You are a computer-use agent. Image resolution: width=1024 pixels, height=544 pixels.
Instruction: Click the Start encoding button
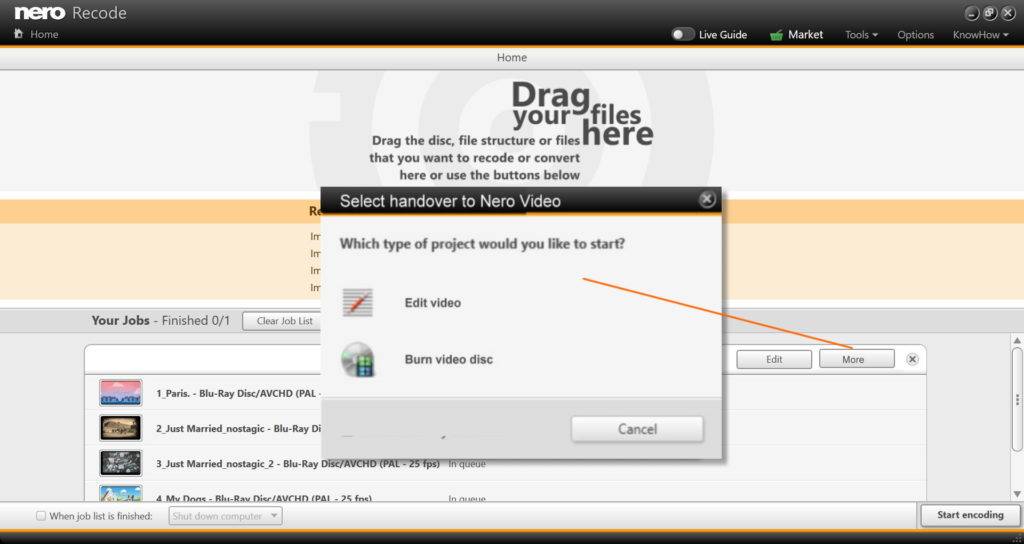[969, 515]
